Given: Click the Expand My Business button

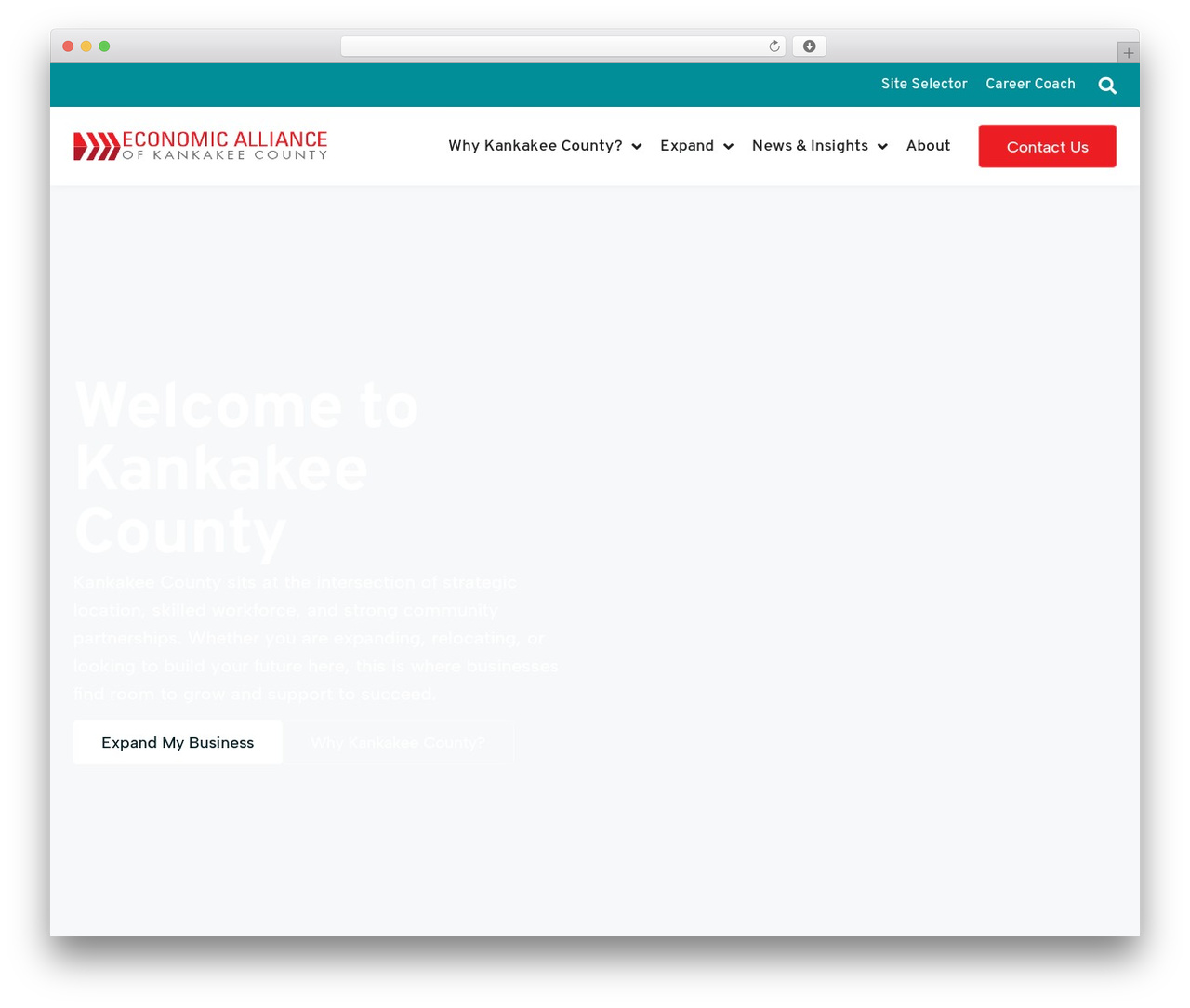Looking at the screenshot, I should click(178, 742).
